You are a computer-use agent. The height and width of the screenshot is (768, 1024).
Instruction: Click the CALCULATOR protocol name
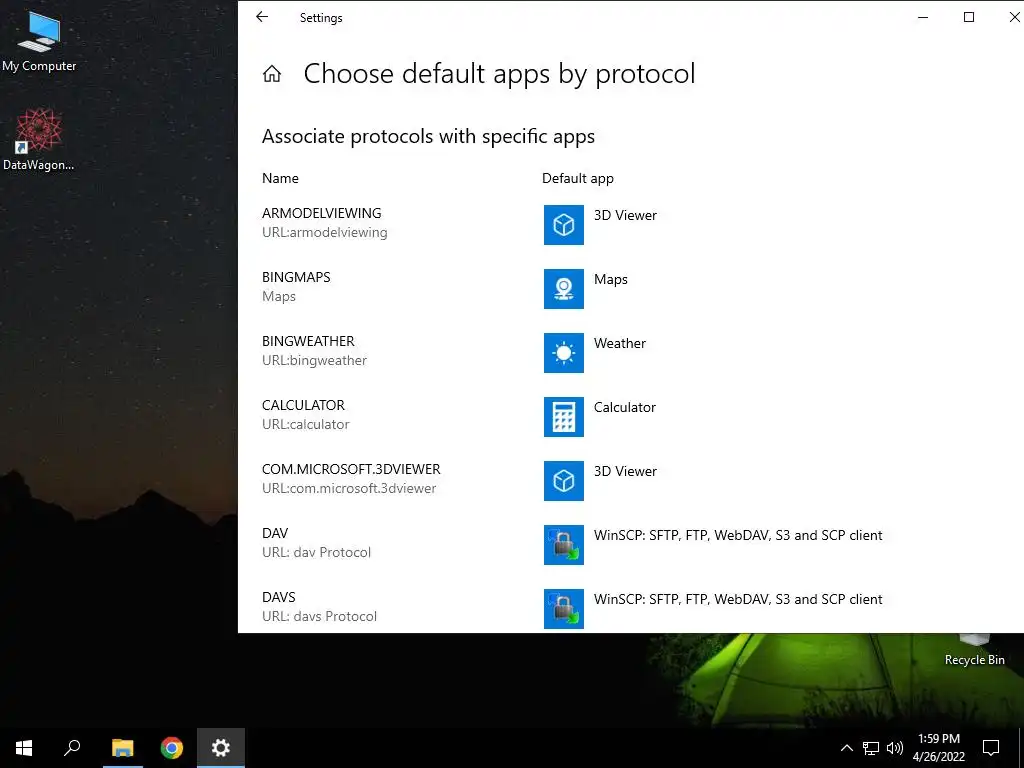[303, 406]
